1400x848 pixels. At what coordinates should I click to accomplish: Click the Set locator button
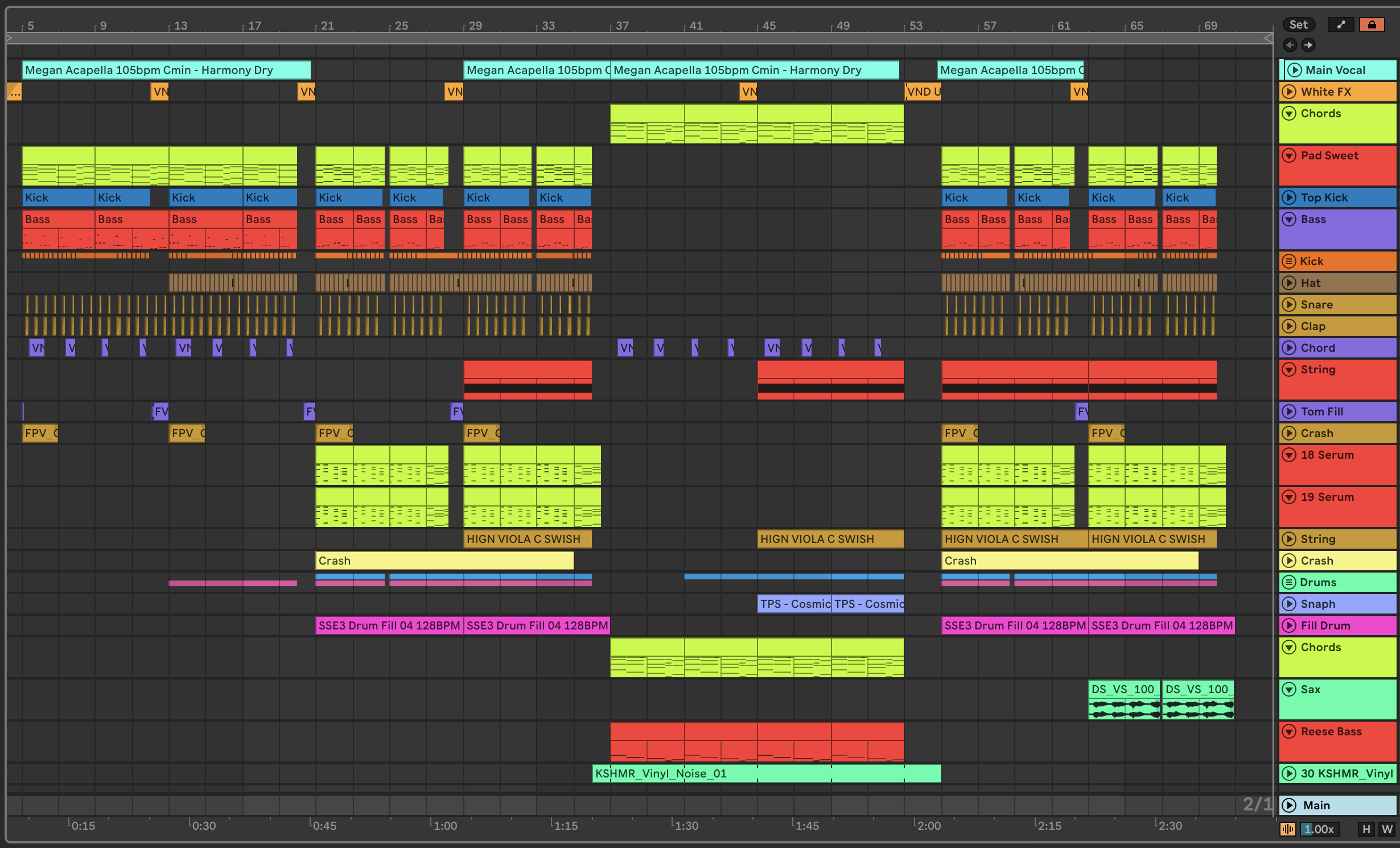[1299, 24]
